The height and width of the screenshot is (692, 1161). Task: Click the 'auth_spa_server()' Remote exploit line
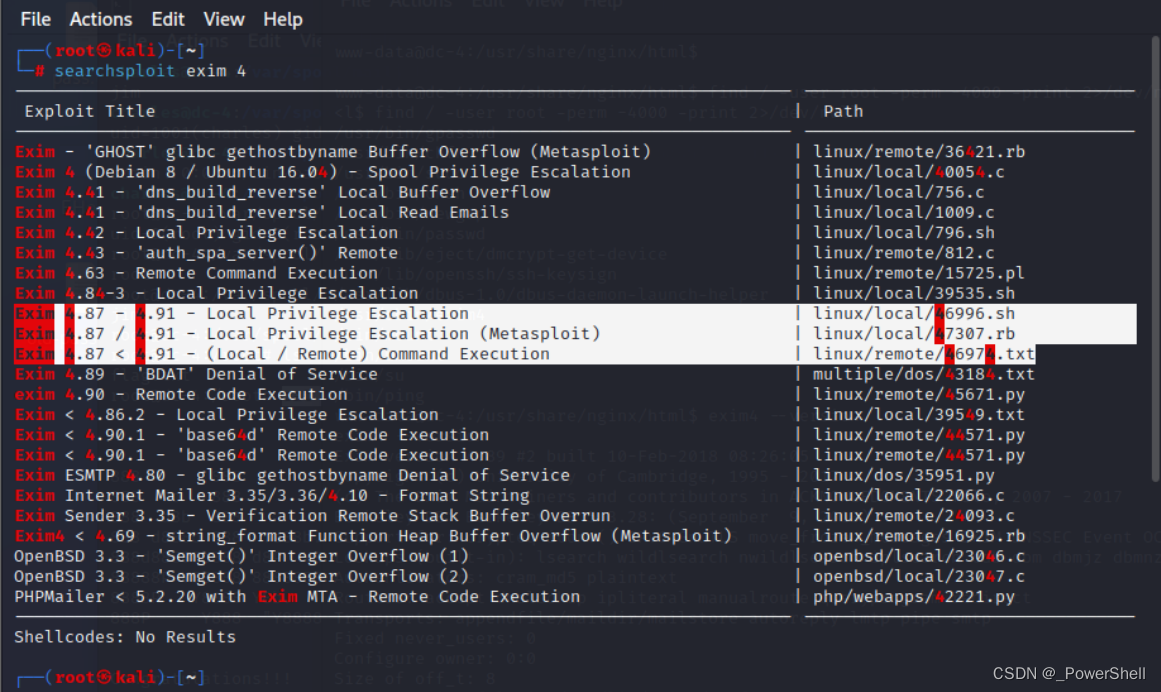(x=206, y=252)
